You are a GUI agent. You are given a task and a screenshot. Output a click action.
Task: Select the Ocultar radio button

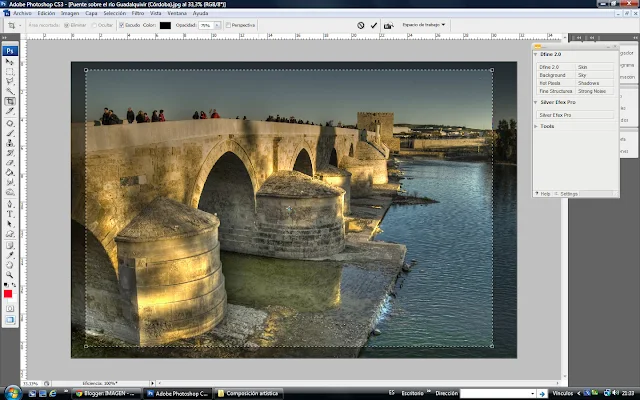[94, 25]
